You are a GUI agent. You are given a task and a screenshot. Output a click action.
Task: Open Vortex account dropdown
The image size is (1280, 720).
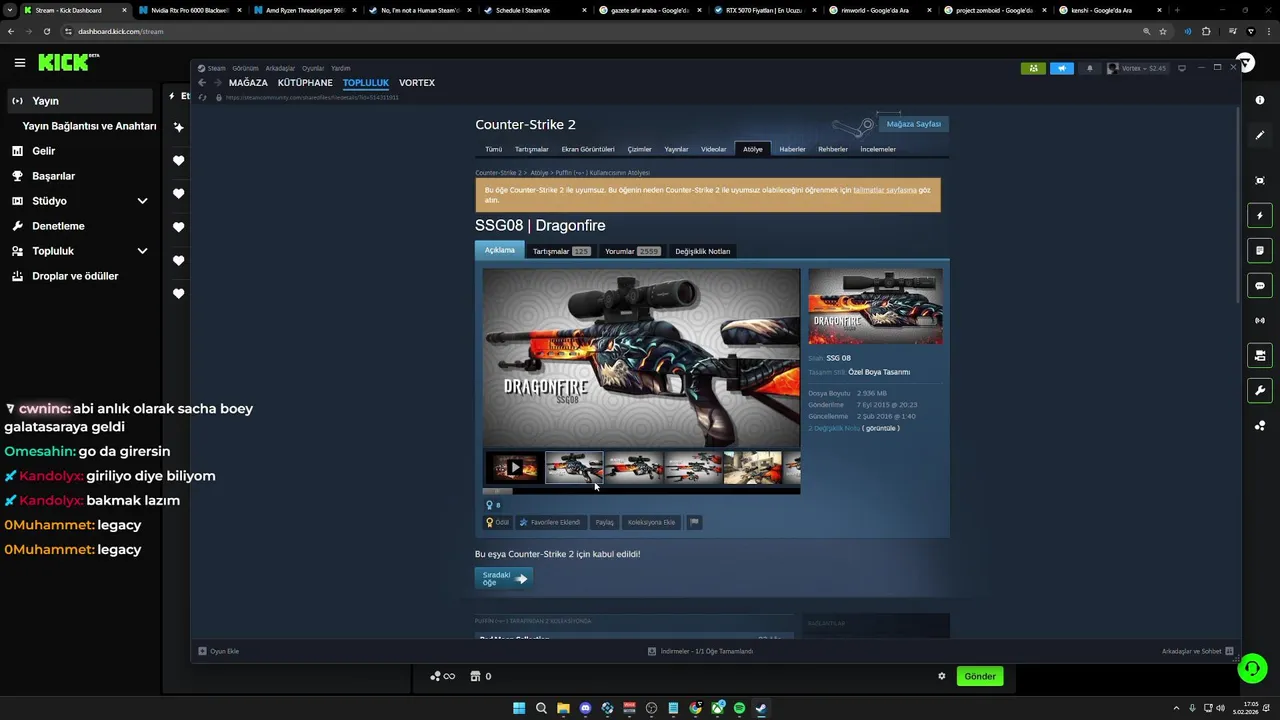[1138, 68]
